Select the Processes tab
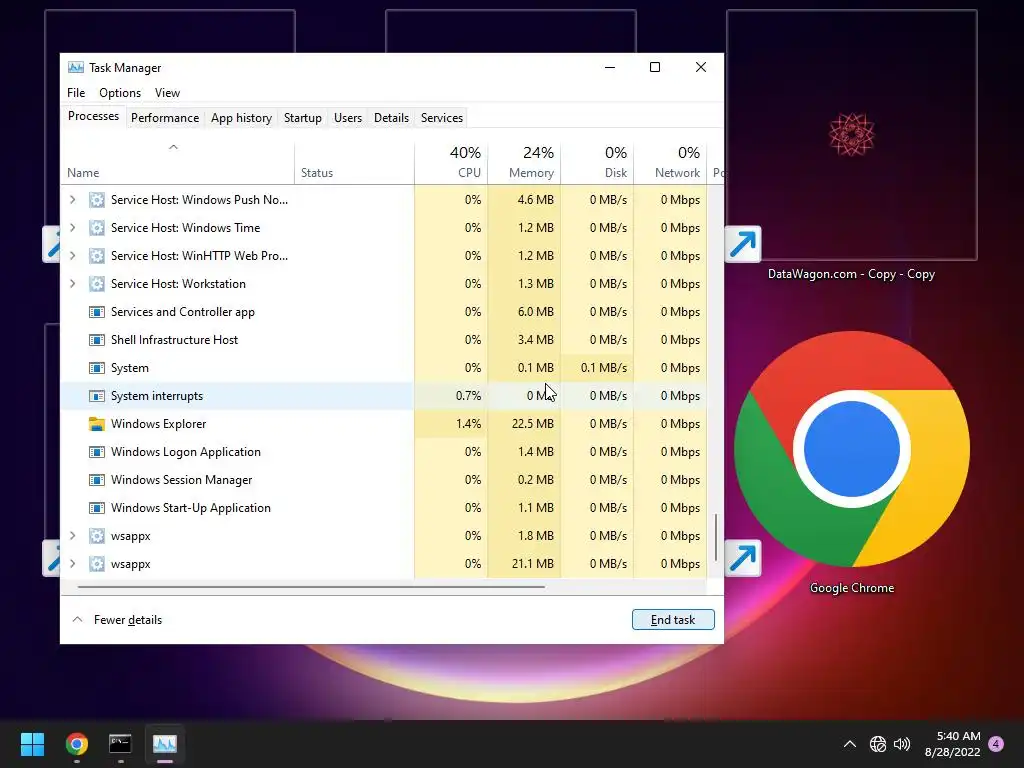Viewport: 1024px width, 768px height. [93, 116]
